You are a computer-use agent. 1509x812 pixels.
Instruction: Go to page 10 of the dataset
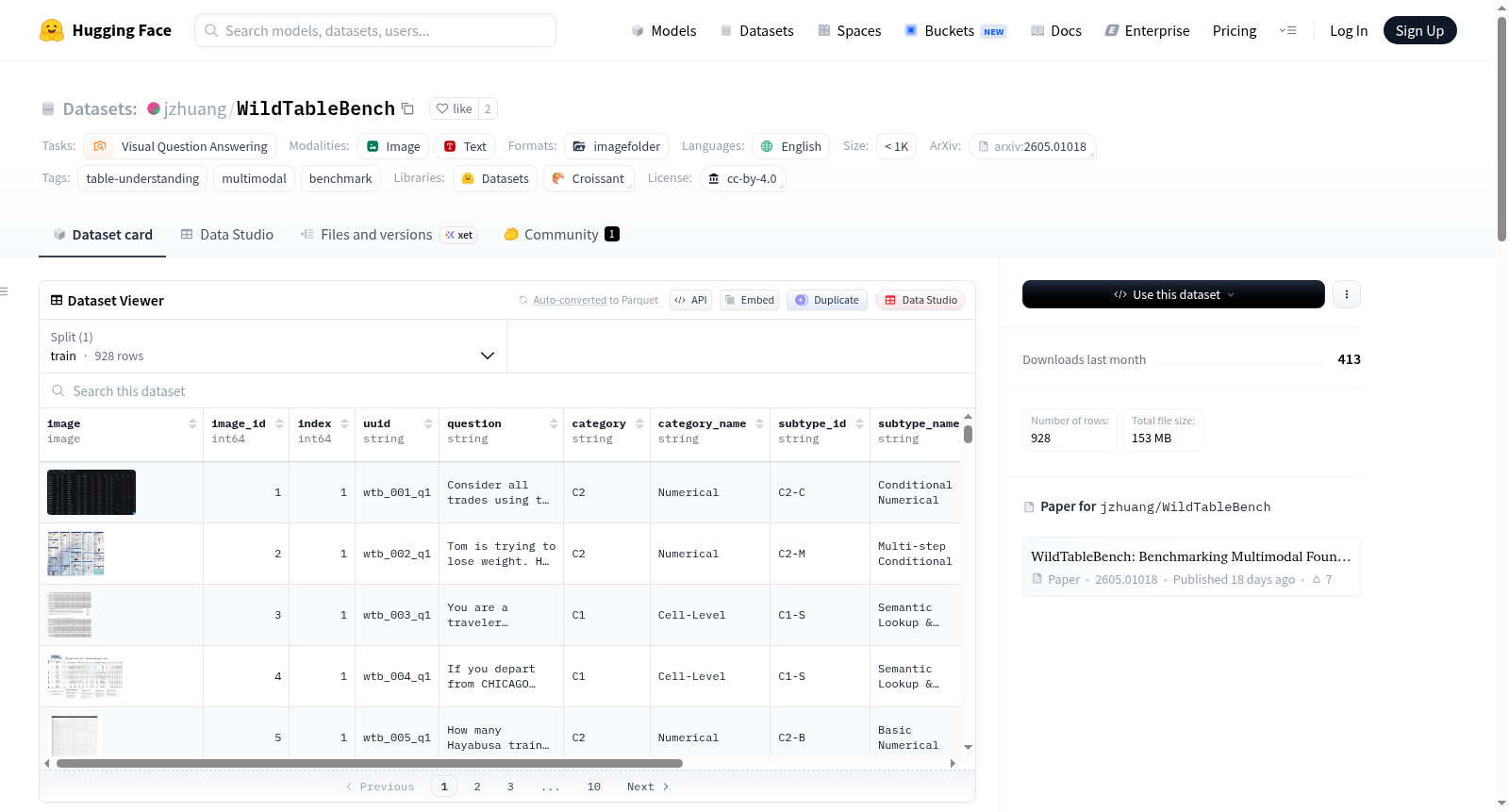(x=594, y=787)
